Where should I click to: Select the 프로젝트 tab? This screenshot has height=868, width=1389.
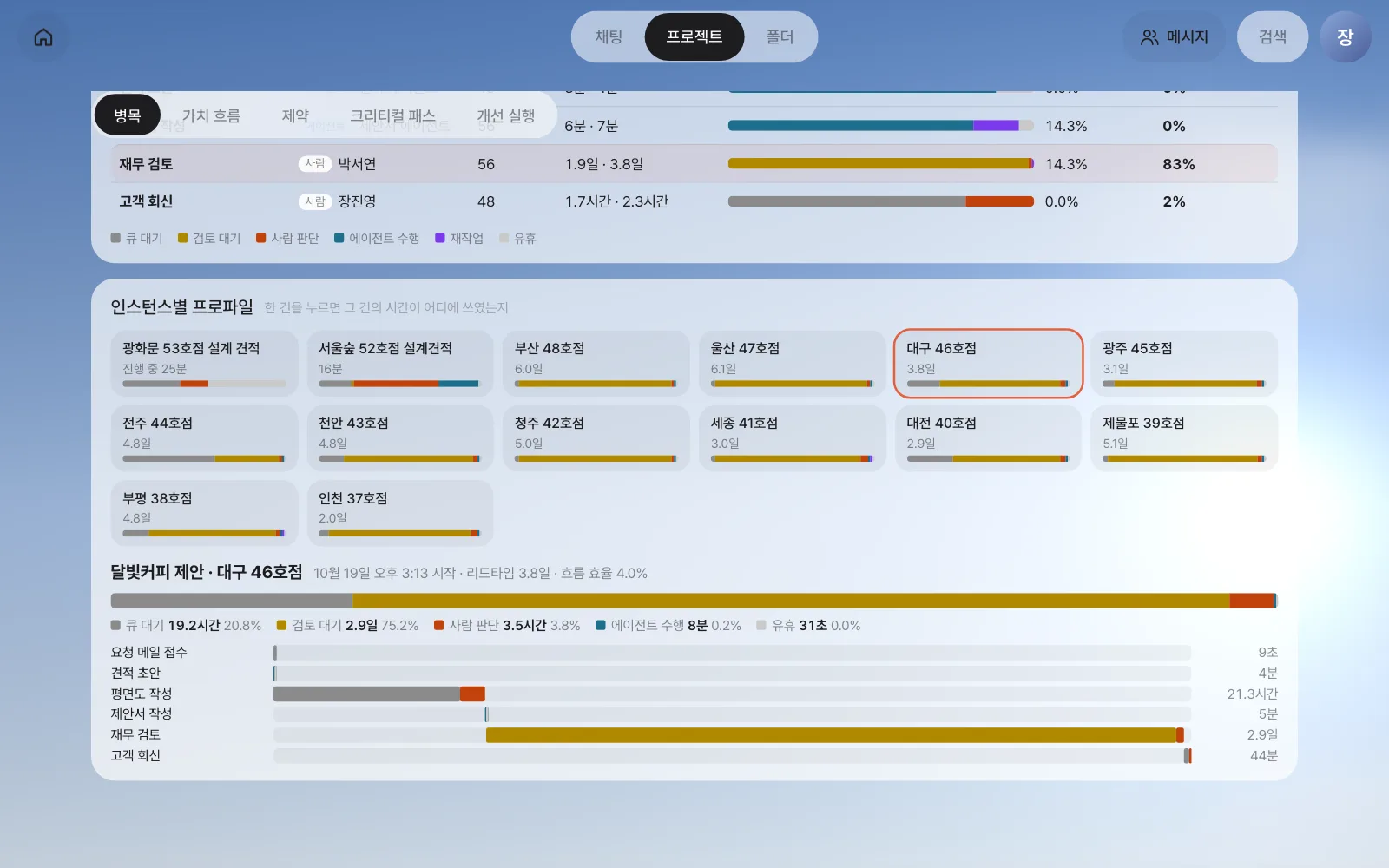(694, 36)
